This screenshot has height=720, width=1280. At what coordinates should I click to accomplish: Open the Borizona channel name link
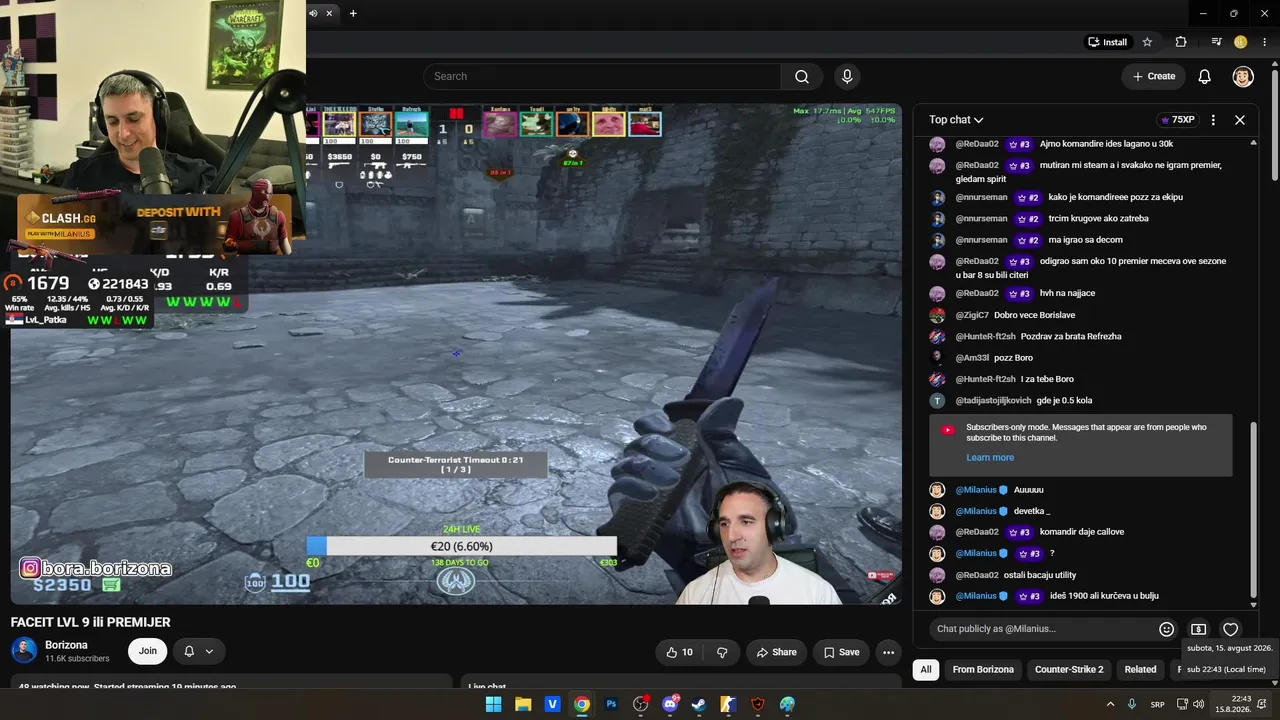66,645
